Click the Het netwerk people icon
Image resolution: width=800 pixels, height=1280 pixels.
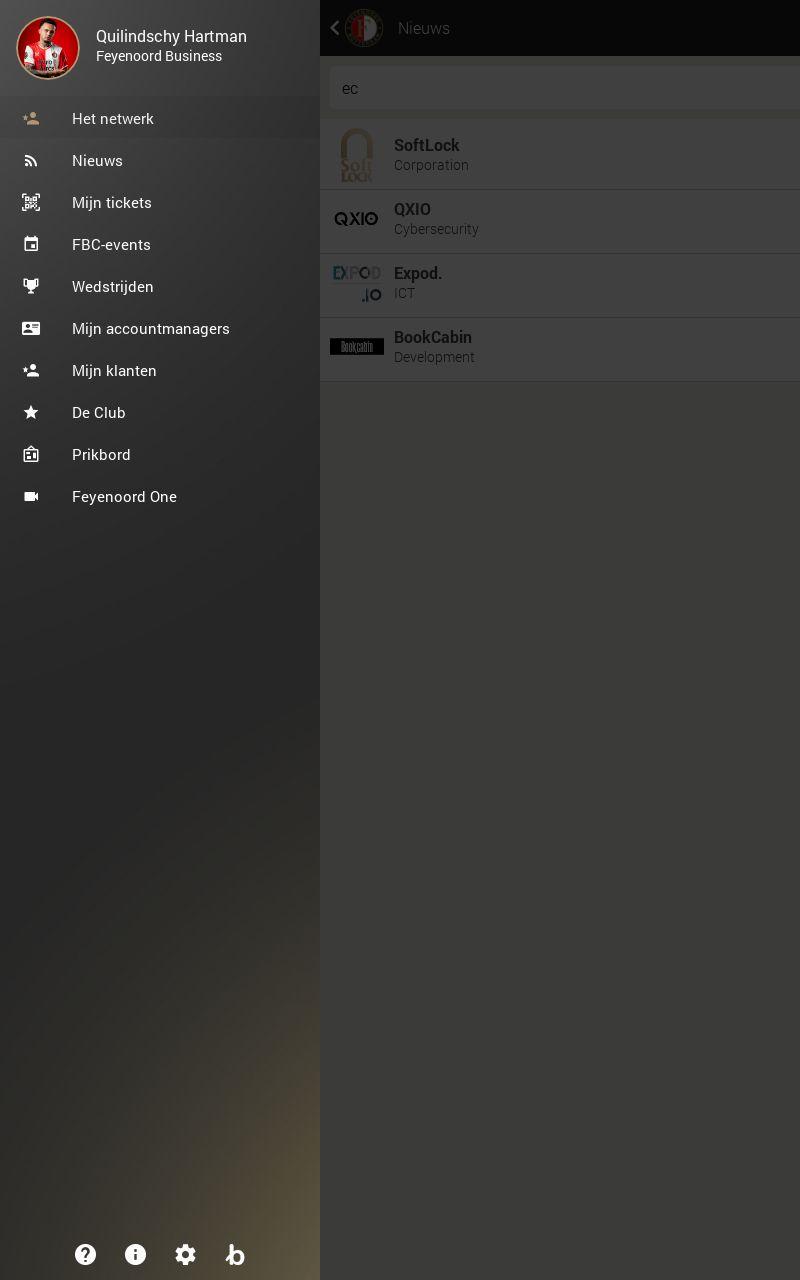[x=31, y=119]
